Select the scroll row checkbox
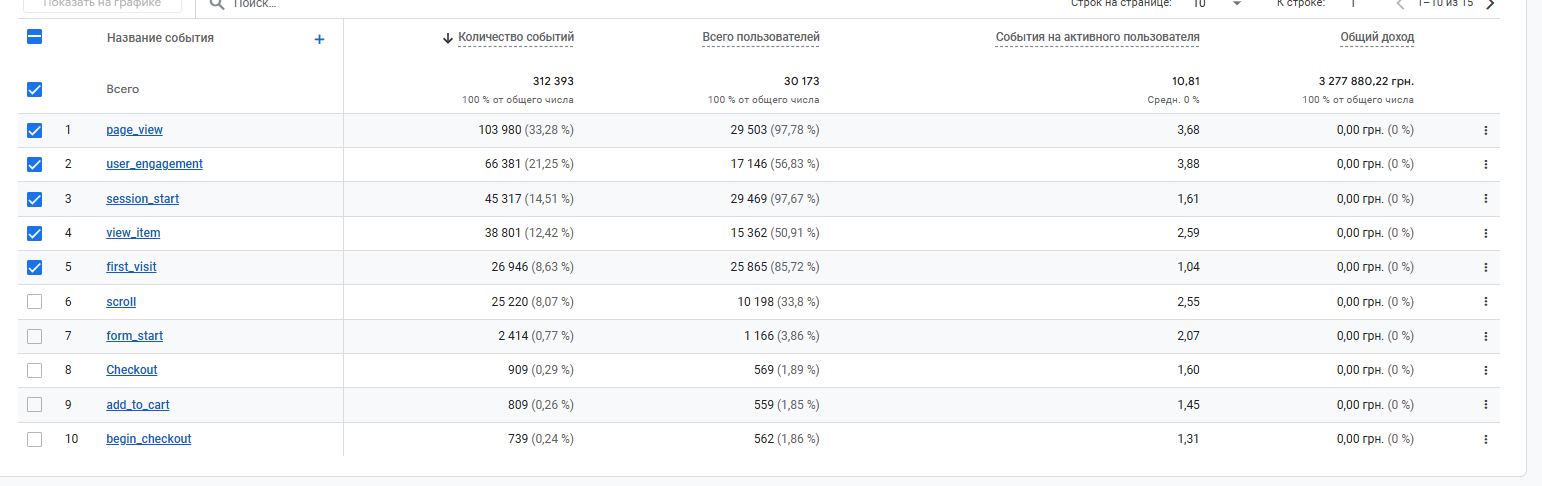The height and width of the screenshot is (486, 1542). click(35, 302)
